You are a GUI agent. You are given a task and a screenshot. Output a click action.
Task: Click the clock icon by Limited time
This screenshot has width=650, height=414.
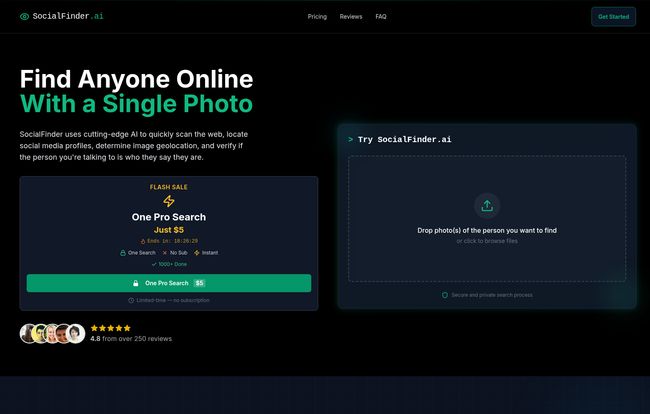click(131, 300)
